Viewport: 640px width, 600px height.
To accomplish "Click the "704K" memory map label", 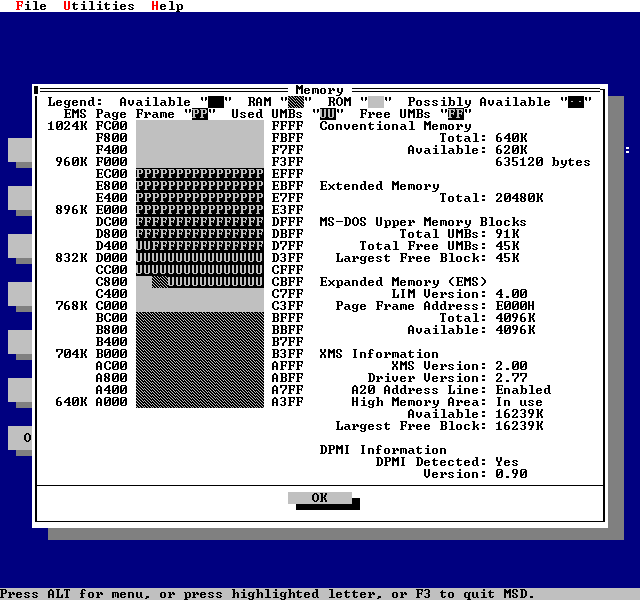I will (71, 354).
